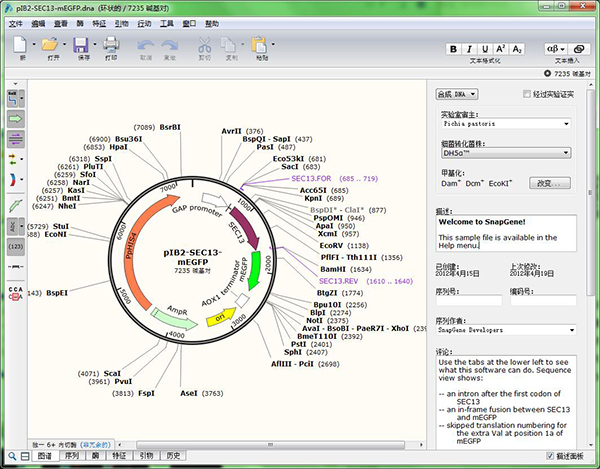The image size is (600, 469).
Task: Open the Pichia pastoris host dropdown
Action: pyautogui.click(x=506, y=124)
